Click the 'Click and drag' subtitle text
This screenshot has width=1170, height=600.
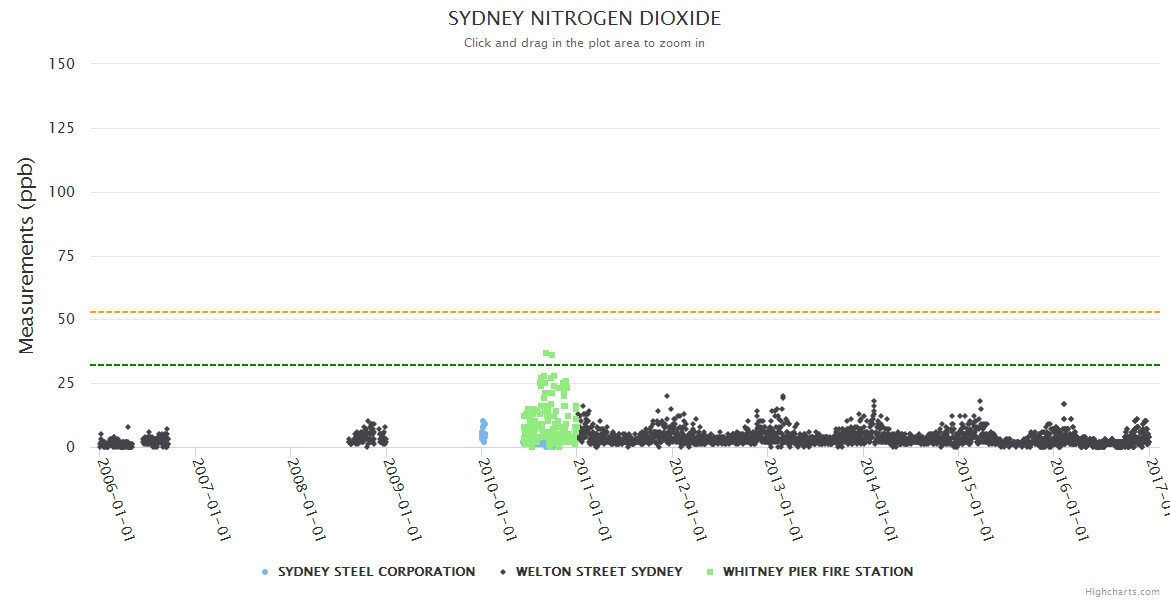(x=584, y=43)
